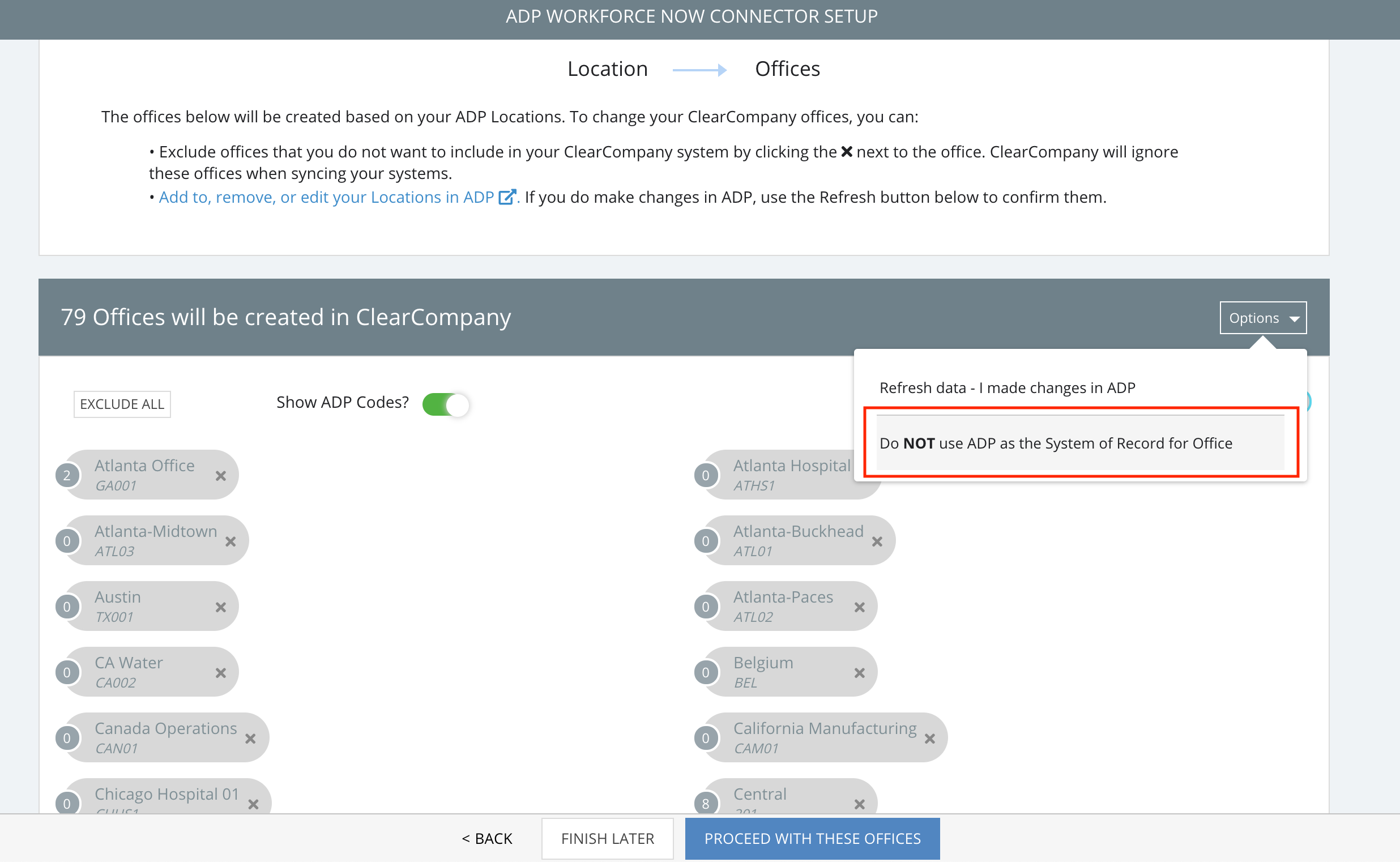Screen dimensions: 1400x862
Task: Click the zero badge beside Atlanta-Midtown
Action: point(67,540)
